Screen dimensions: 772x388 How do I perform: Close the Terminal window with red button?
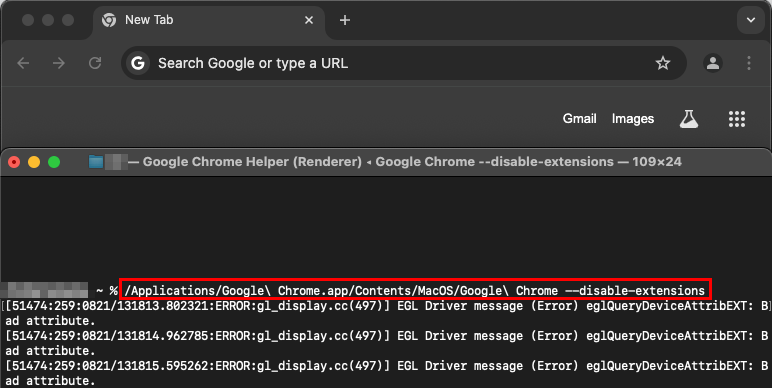(x=14, y=162)
